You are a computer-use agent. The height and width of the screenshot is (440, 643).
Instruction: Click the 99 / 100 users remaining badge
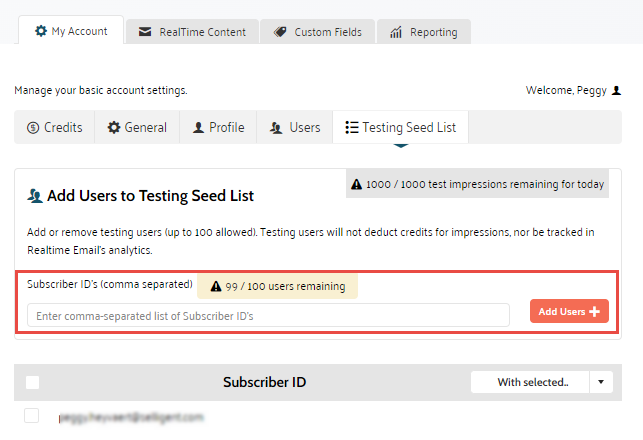click(277, 286)
